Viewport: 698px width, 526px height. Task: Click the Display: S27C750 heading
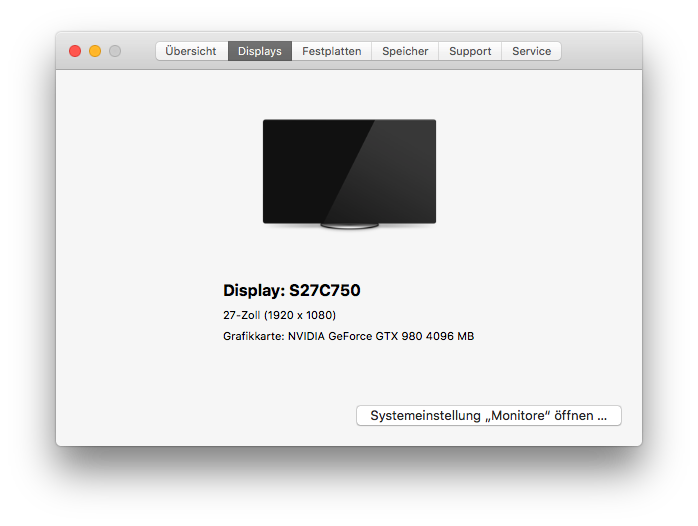(292, 290)
